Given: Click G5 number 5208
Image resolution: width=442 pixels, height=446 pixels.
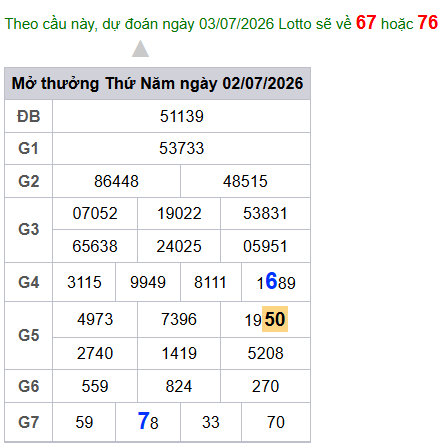Looking at the screenshot, I should pyautogui.click(x=265, y=353).
